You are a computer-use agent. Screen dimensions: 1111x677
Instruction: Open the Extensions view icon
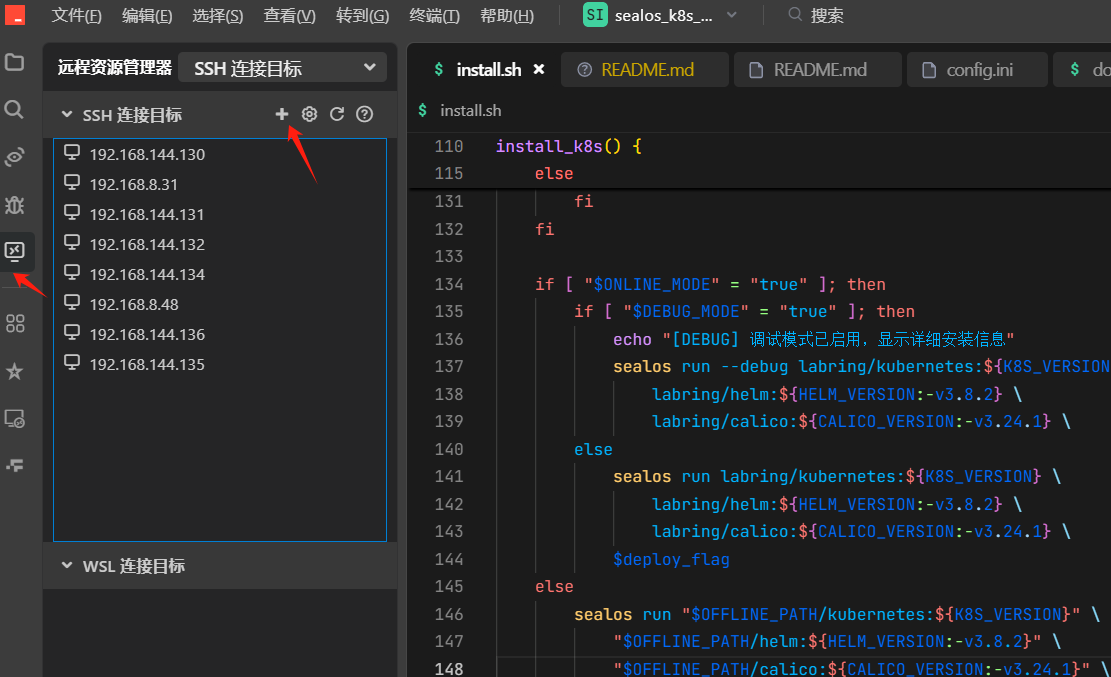click(x=15, y=322)
